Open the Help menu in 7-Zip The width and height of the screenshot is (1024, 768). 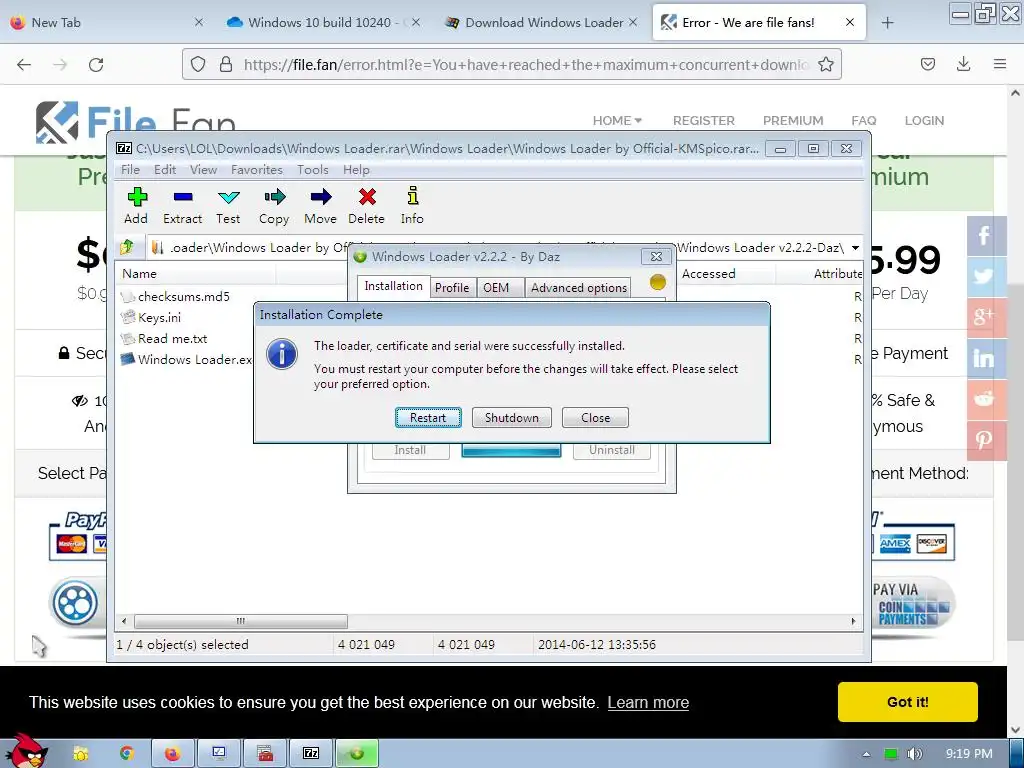pyautogui.click(x=357, y=170)
